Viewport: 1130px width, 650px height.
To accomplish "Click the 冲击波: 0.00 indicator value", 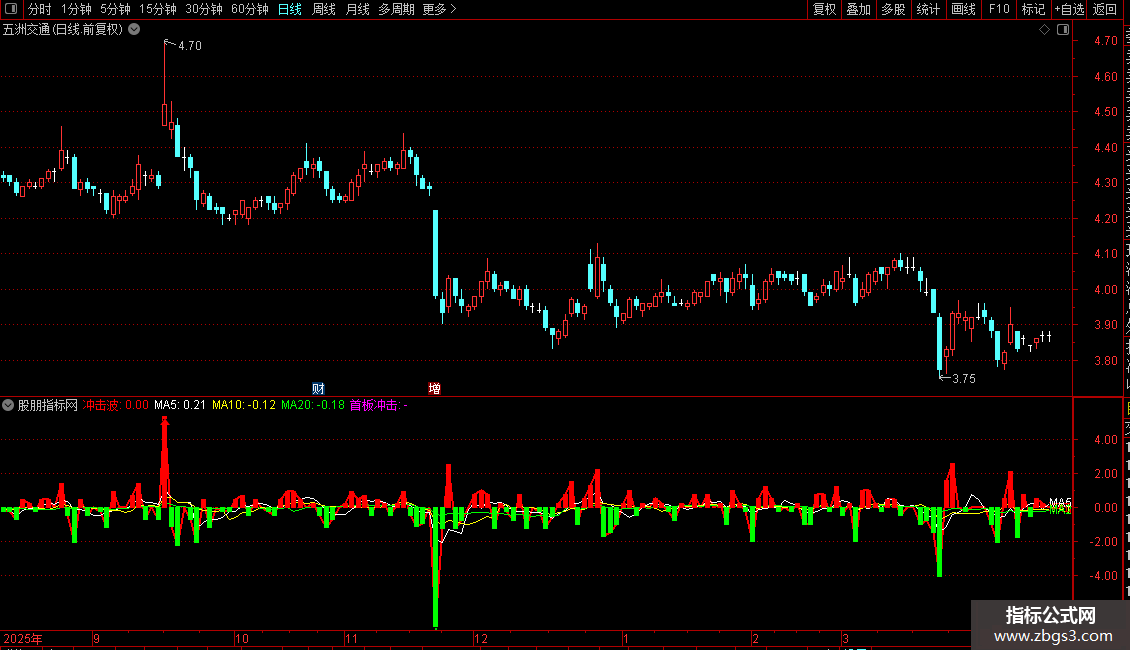I will pos(116,405).
